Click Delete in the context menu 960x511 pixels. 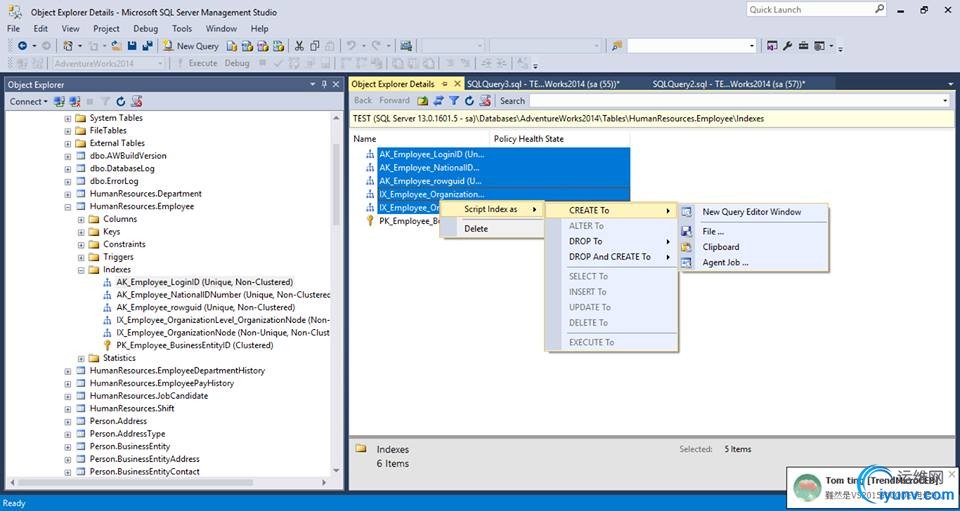tap(476, 229)
